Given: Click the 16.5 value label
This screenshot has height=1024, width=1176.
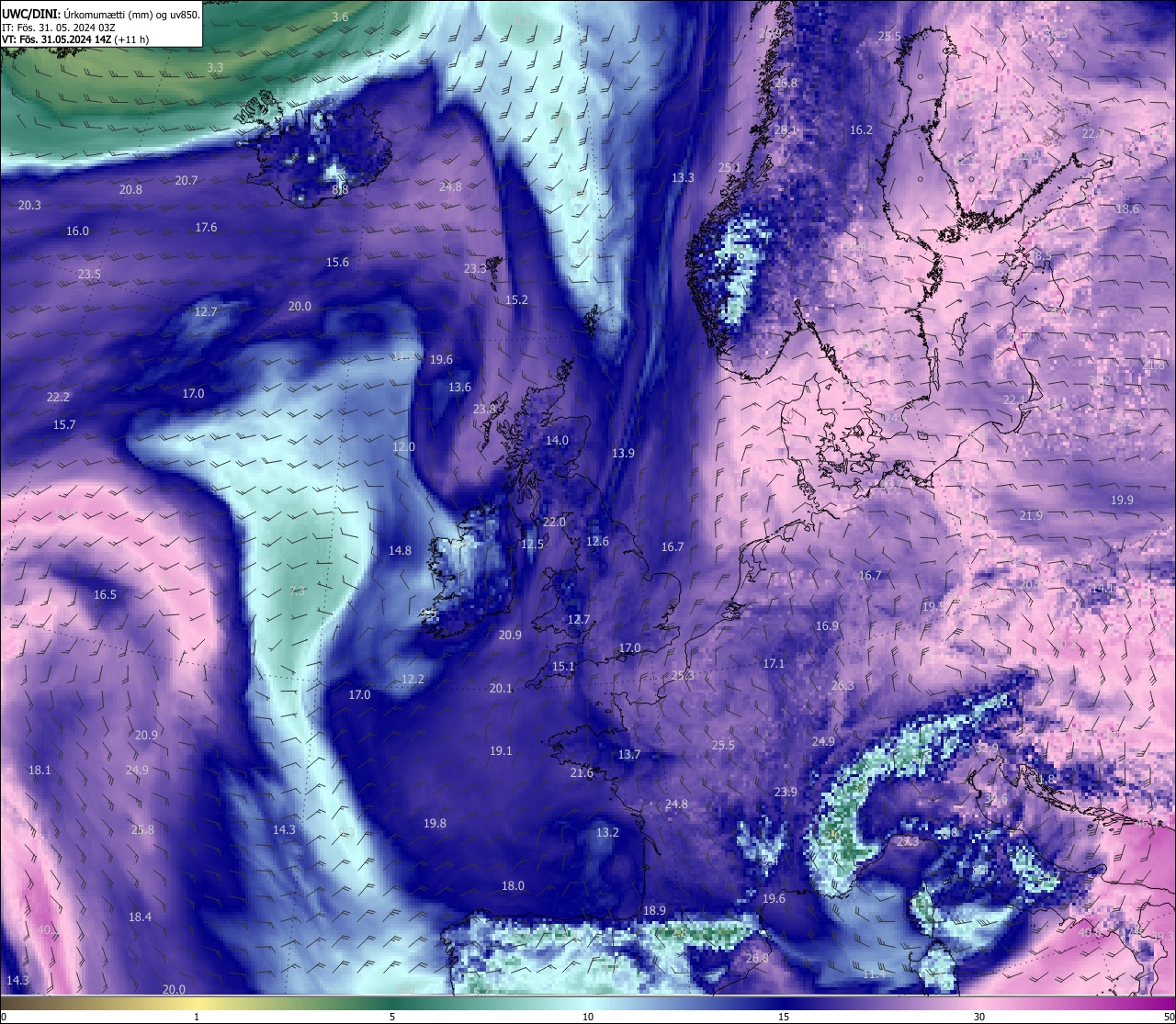Looking at the screenshot, I should coord(105,594).
